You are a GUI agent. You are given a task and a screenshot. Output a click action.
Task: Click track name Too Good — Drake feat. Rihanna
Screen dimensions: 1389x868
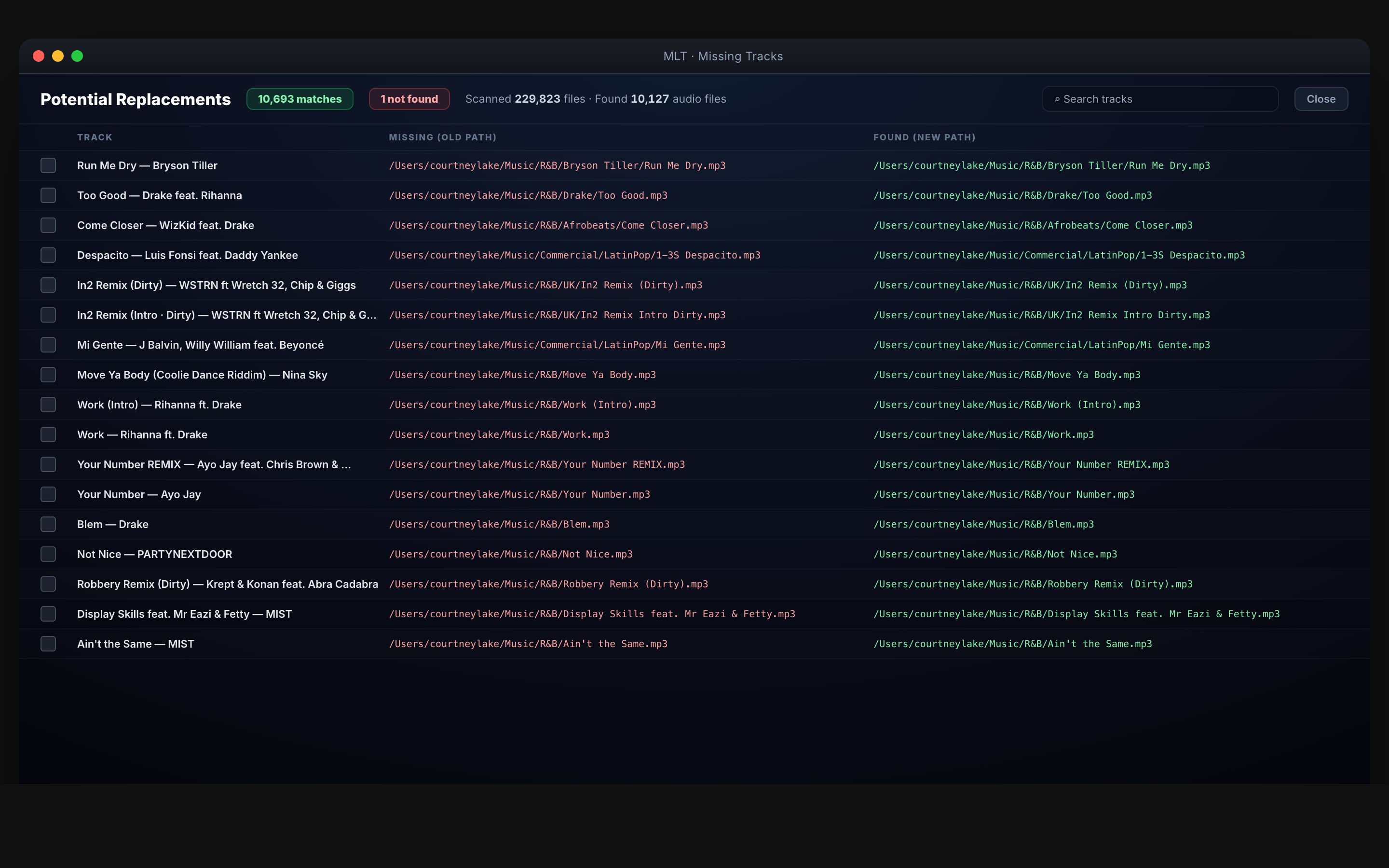tap(160, 195)
